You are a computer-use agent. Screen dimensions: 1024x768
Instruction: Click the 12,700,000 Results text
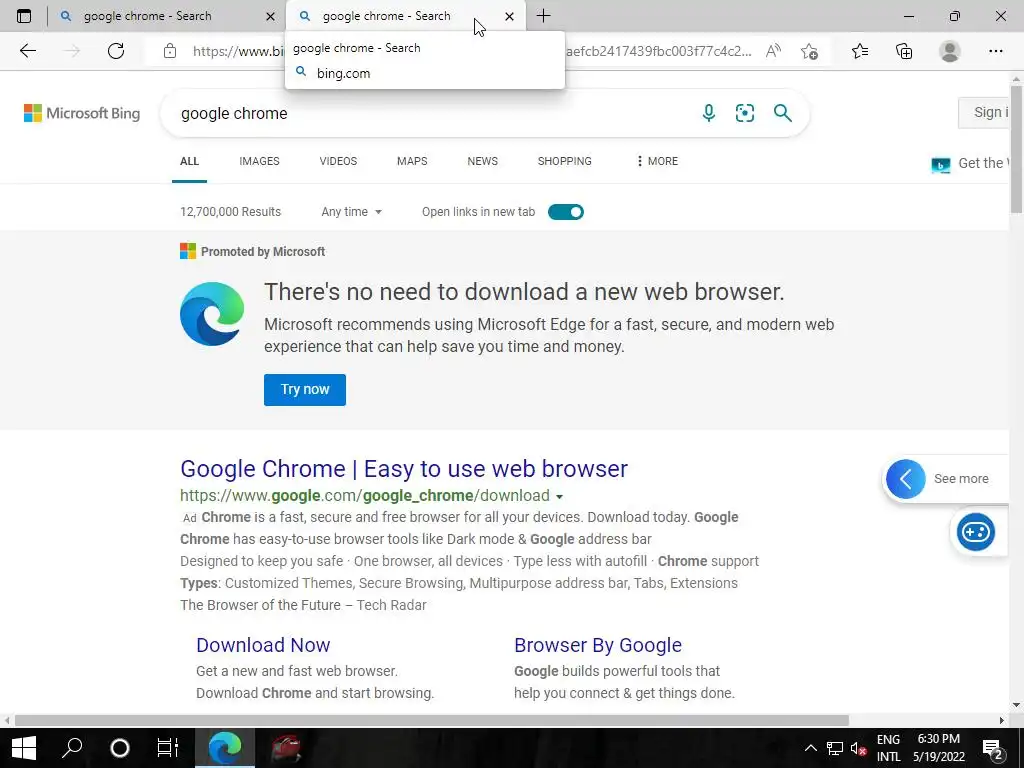click(231, 212)
